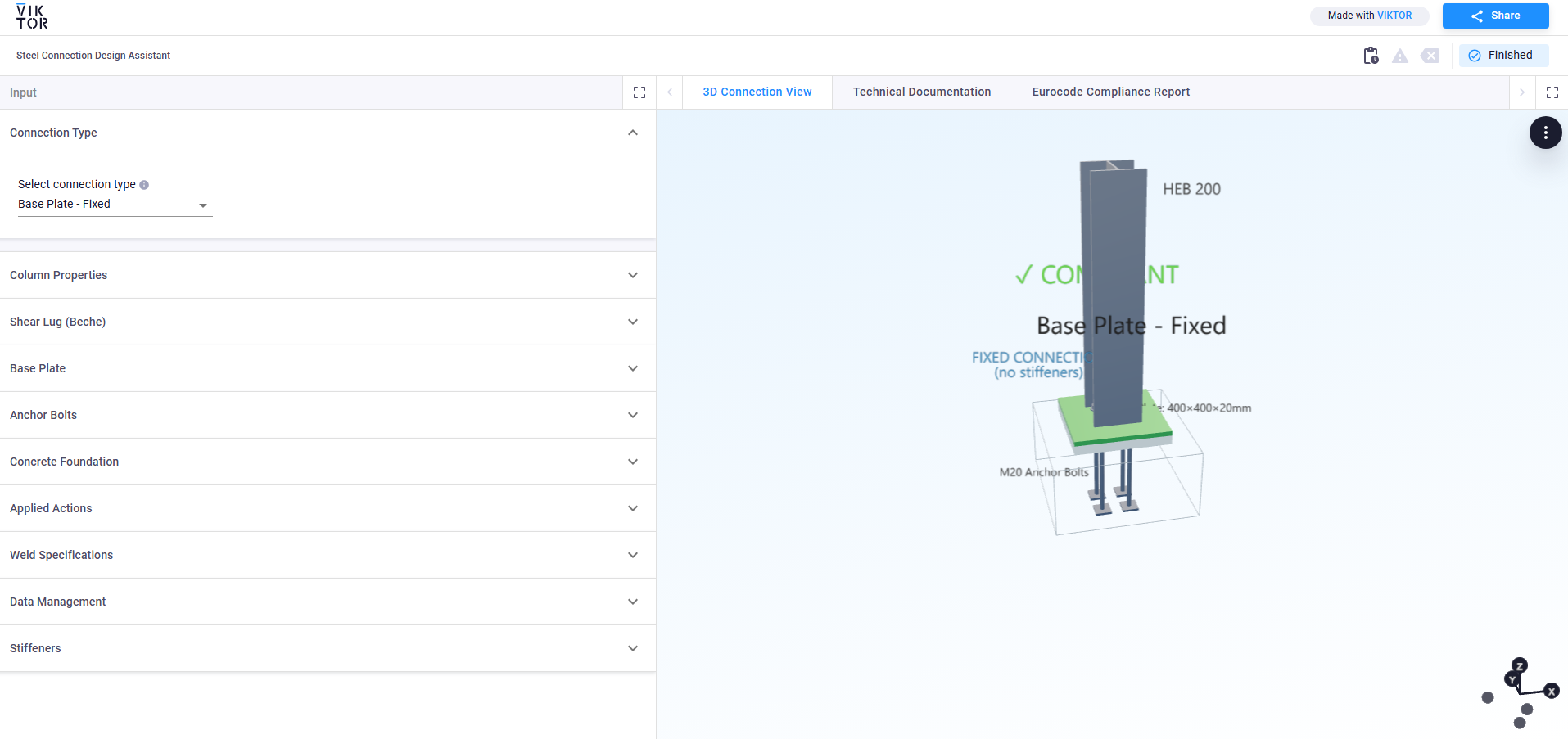The height and width of the screenshot is (739, 1568).
Task: Clear results using the clear icon
Action: (x=1430, y=55)
